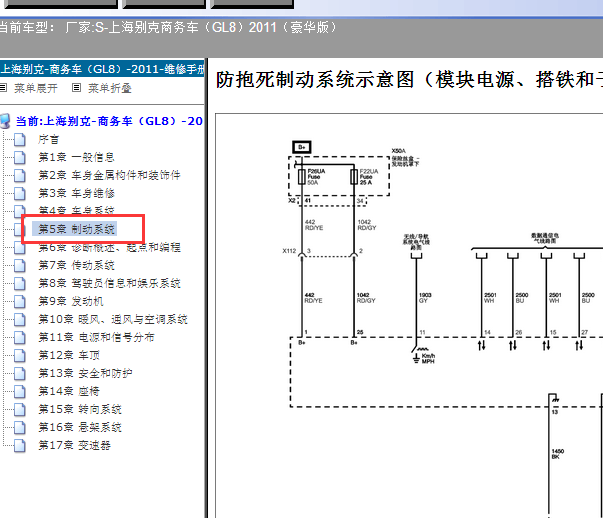Image resolution: width=603 pixels, height=518 pixels.
Task: Click the 442 RD/YE wire label below X112
Action: pyautogui.click(x=313, y=298)
